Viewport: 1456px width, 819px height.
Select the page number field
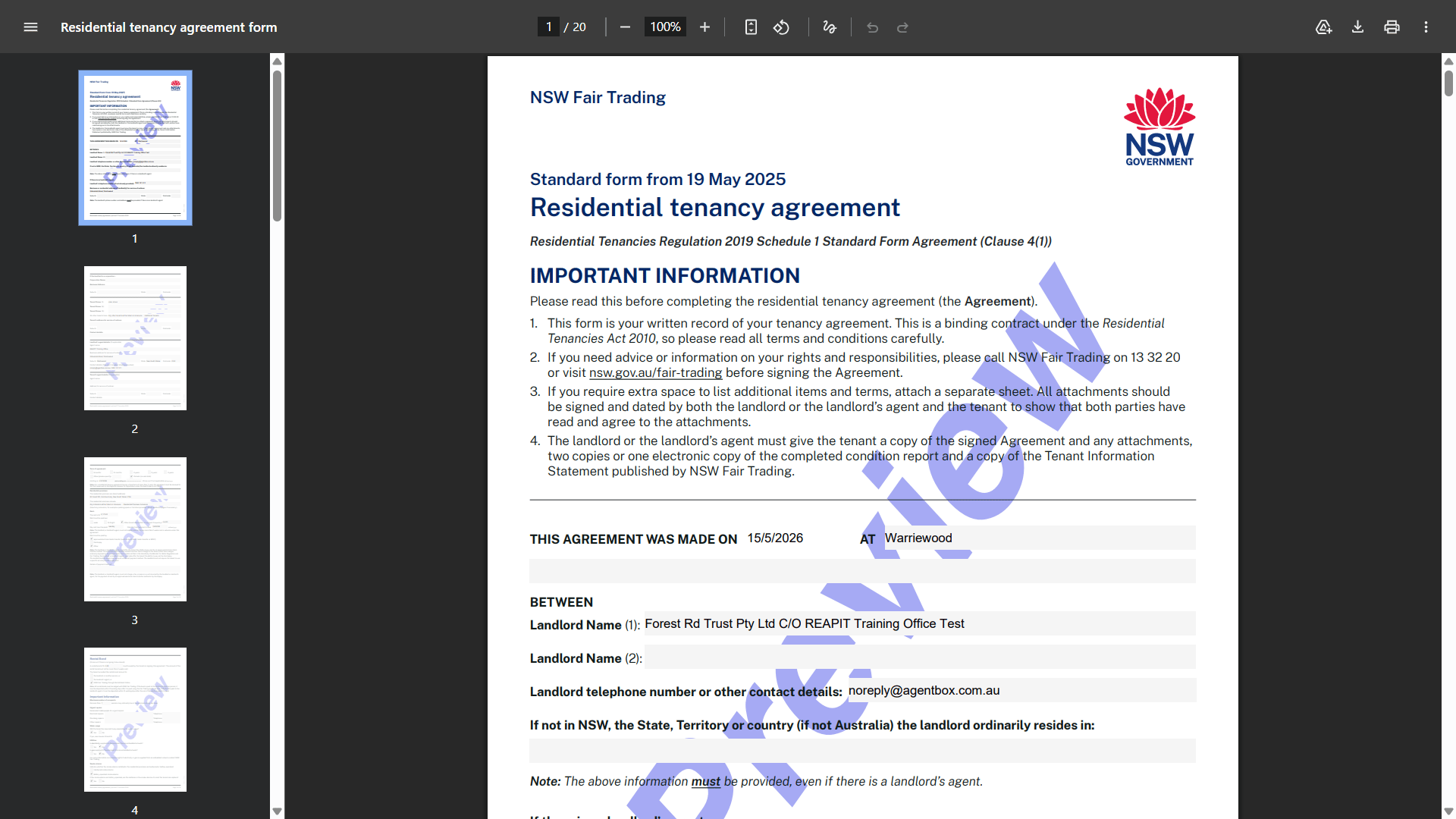[x=548, y=27]
